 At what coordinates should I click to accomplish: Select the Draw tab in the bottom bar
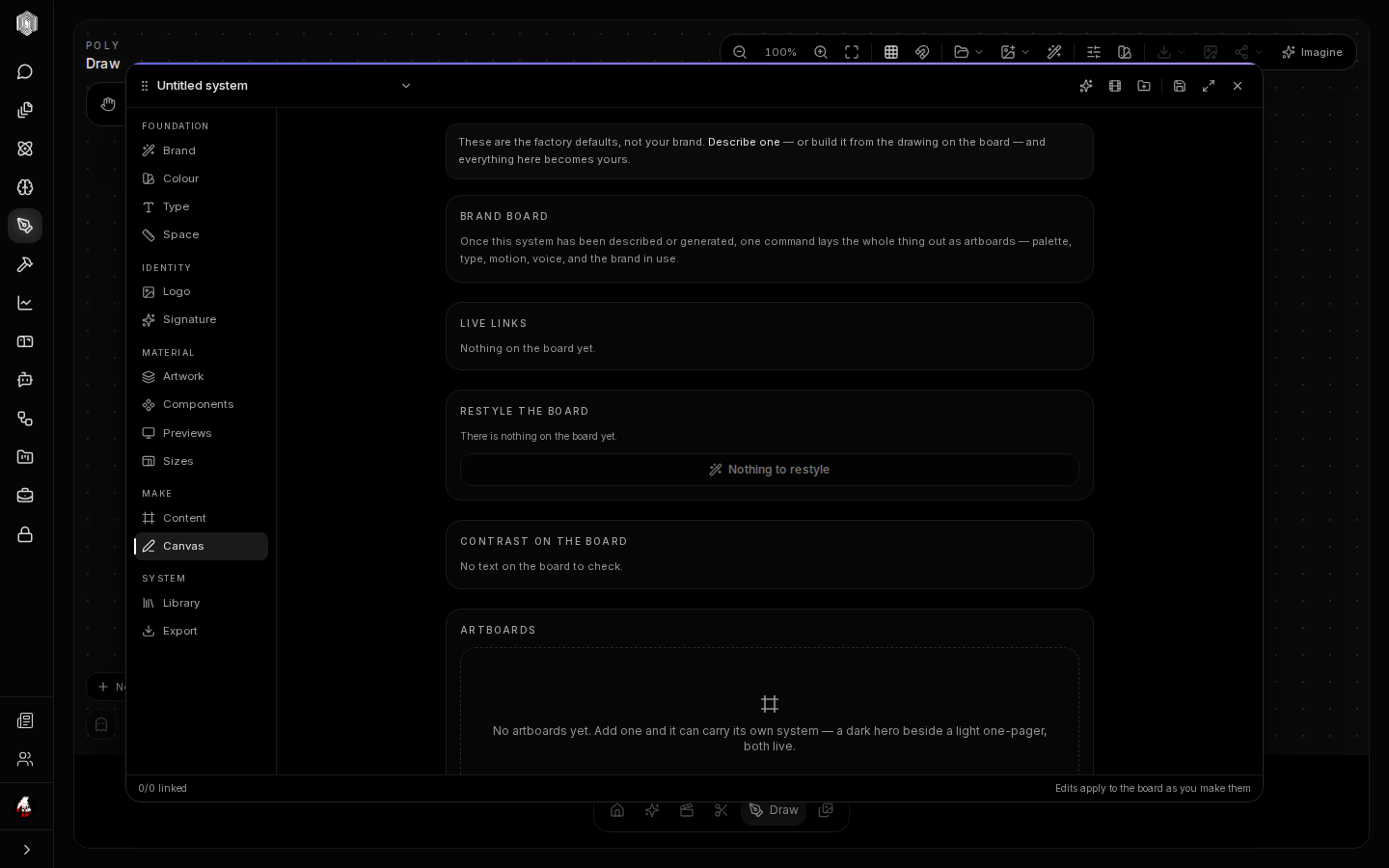[x=774, y=810]
